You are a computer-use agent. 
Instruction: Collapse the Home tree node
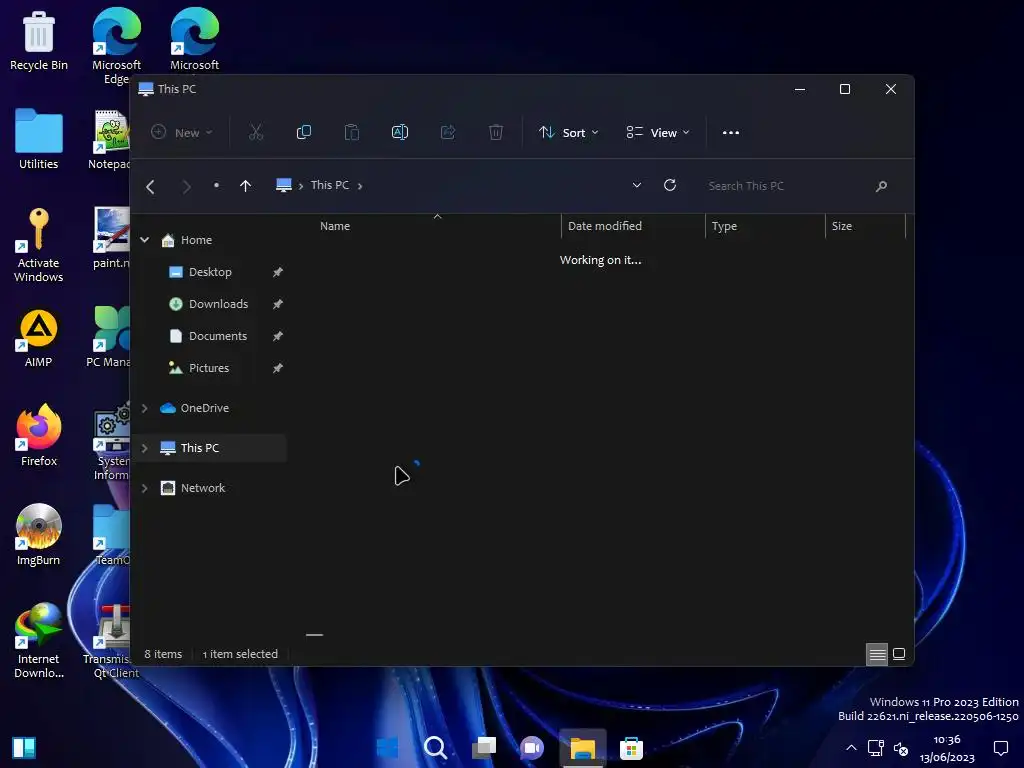[145, 240]
